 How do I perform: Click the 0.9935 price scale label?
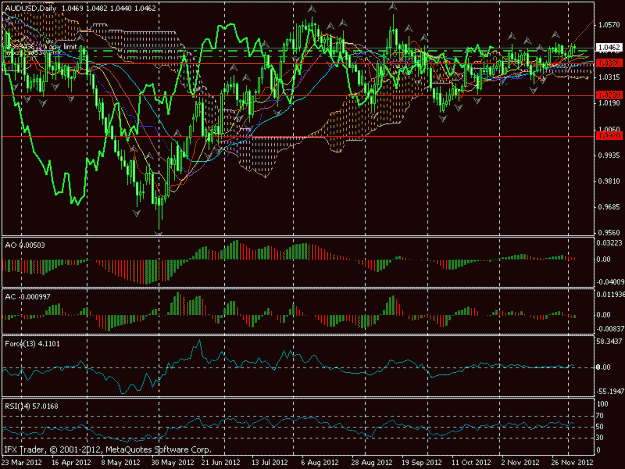(609, 155)
